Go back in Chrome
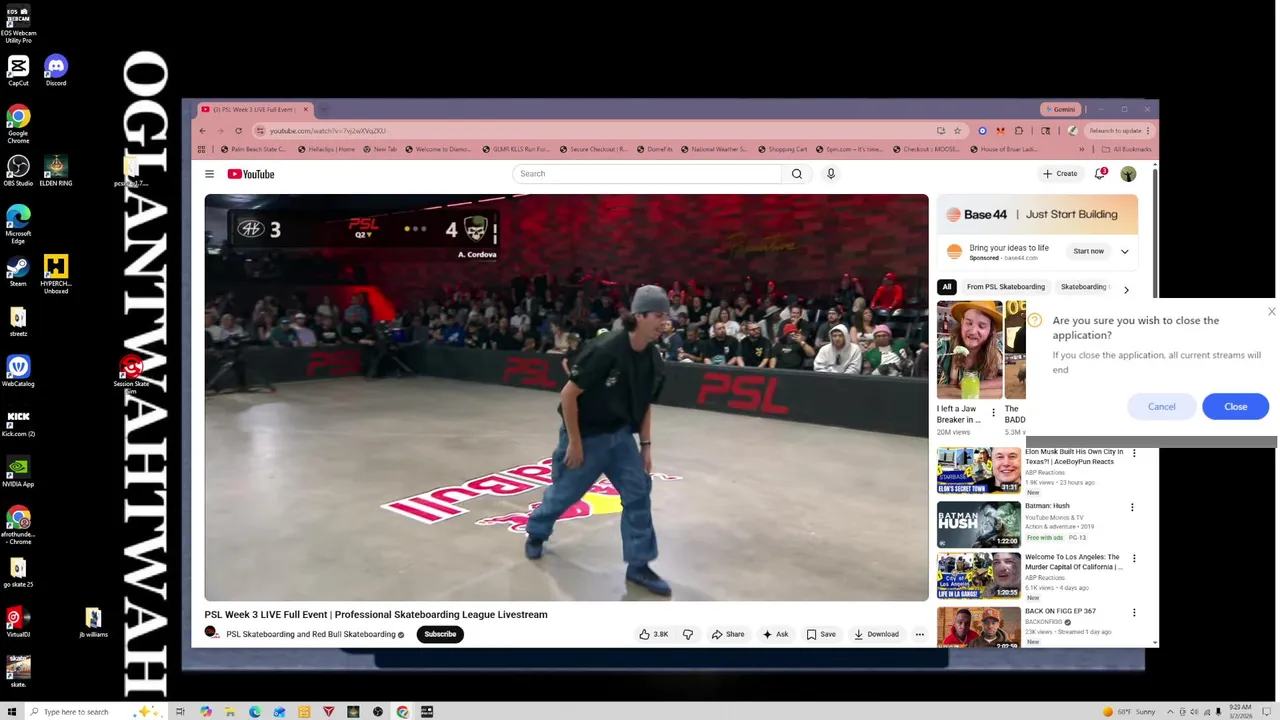The width and height of the screenshot is (1280, 720). click(x=202, y=131)
